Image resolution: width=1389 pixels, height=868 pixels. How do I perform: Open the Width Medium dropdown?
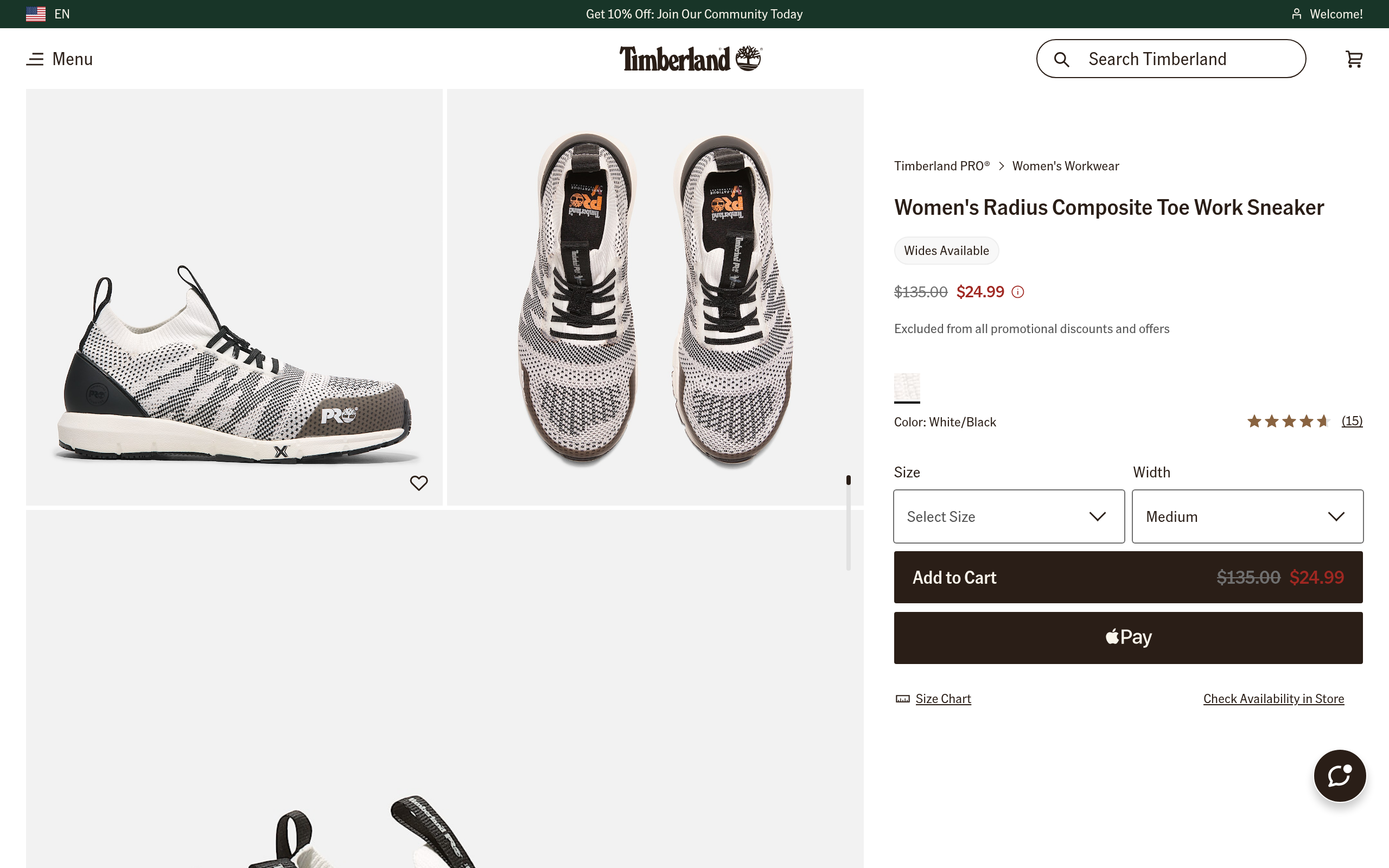[x=1247, y=516]
